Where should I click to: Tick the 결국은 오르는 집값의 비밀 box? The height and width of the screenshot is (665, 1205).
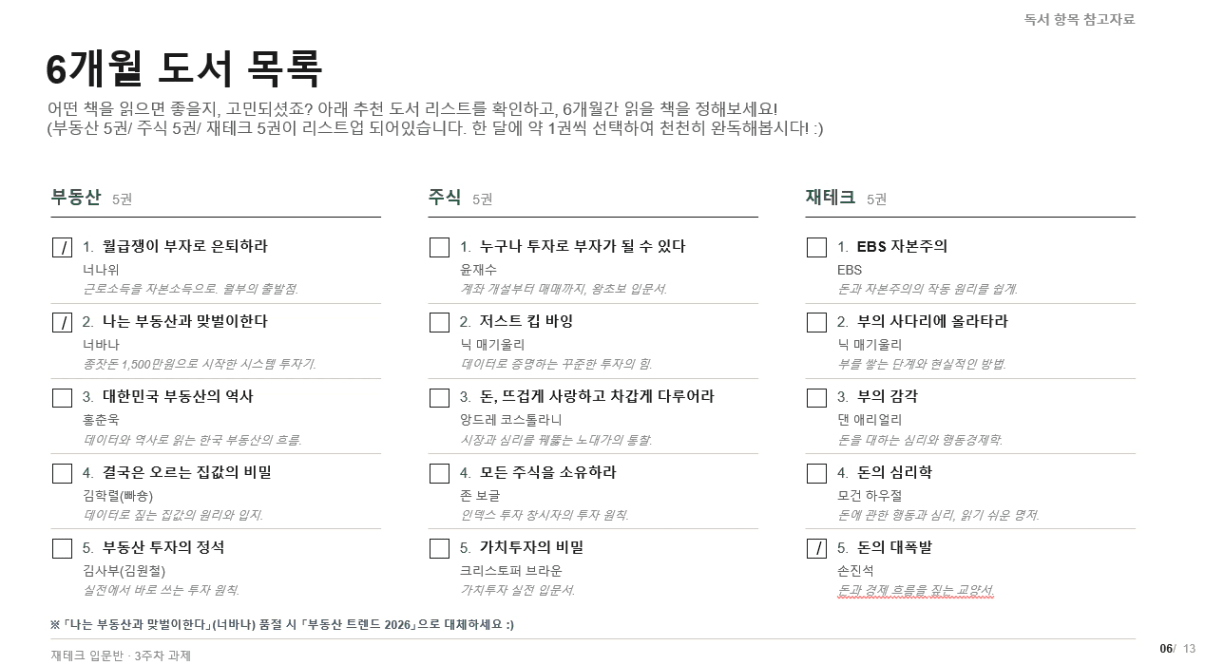pyautogui.click(x=61, y=473)
